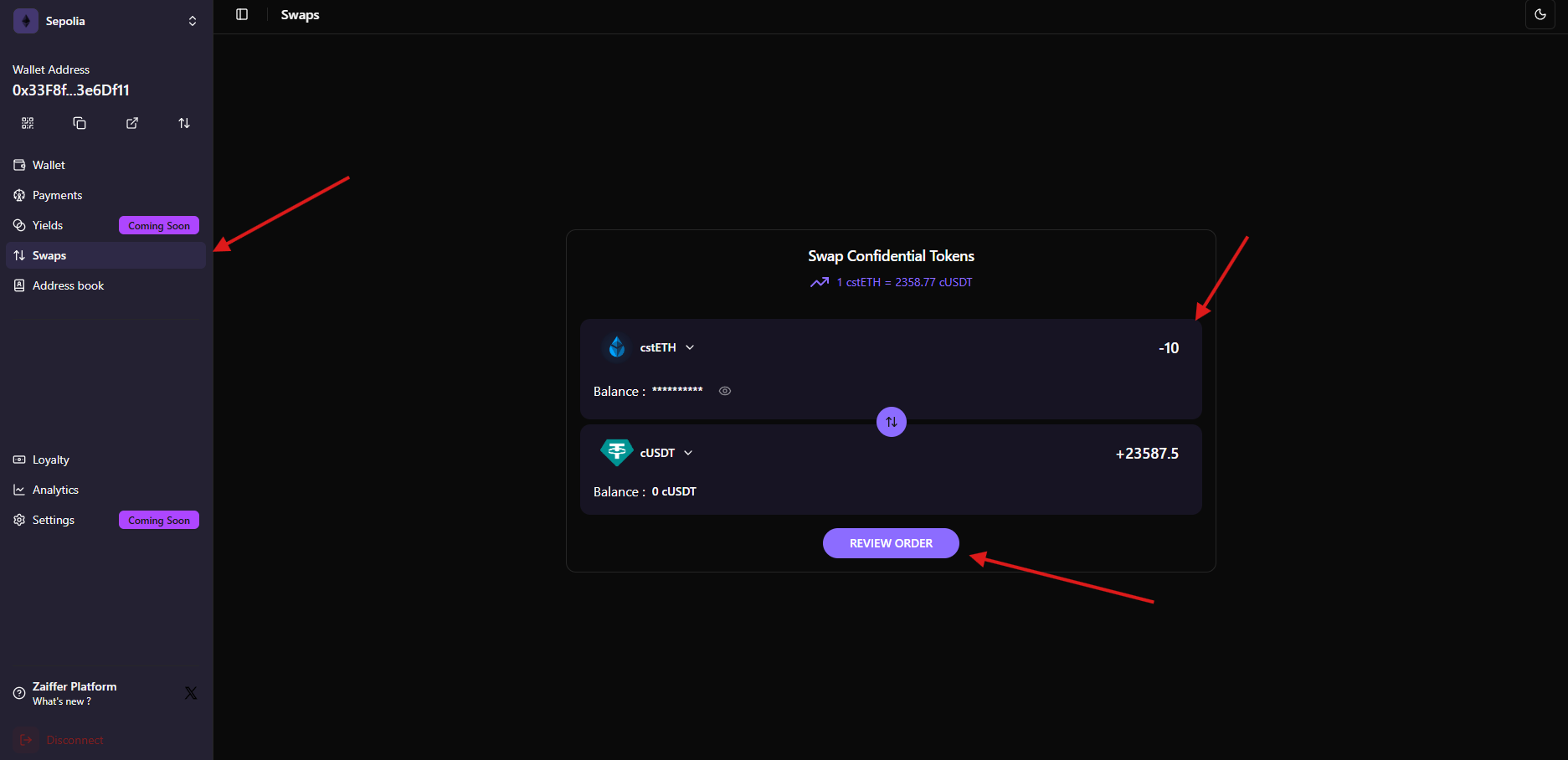The width and height of the screenshot is (1568, 760).
Task: Click the swap arrows icon beside wallet actions
Action: [184, 123]
